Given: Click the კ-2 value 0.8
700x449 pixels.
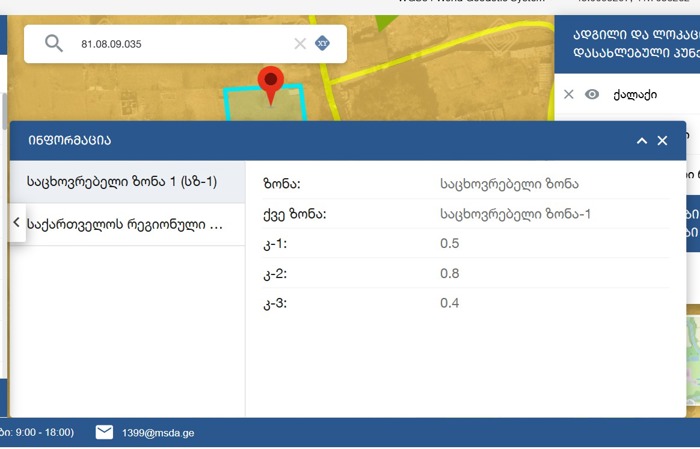Looking at the screenshot, I should click(x=450, y=273).
